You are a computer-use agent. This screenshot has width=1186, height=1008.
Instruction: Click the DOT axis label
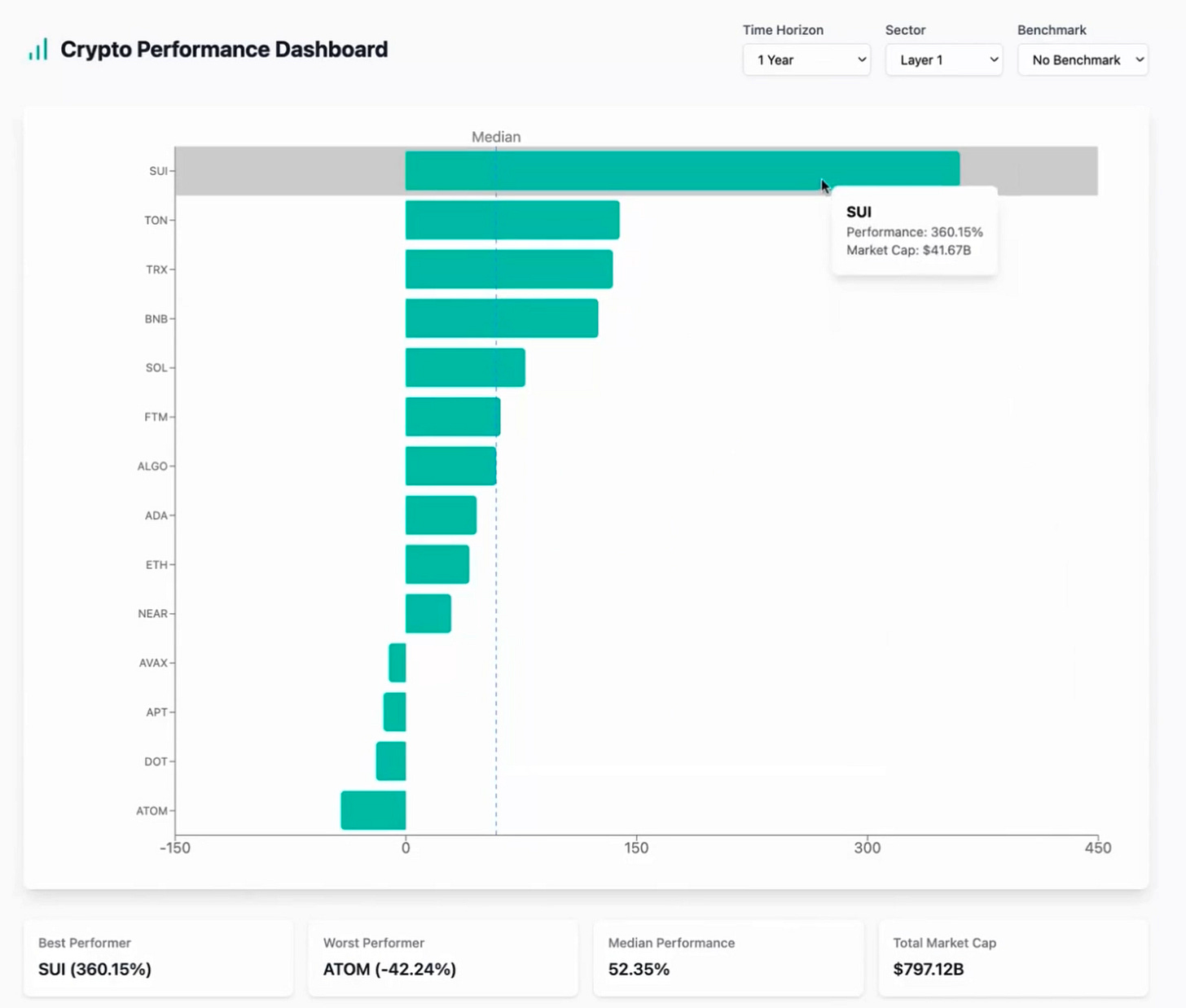pos(156,761)
